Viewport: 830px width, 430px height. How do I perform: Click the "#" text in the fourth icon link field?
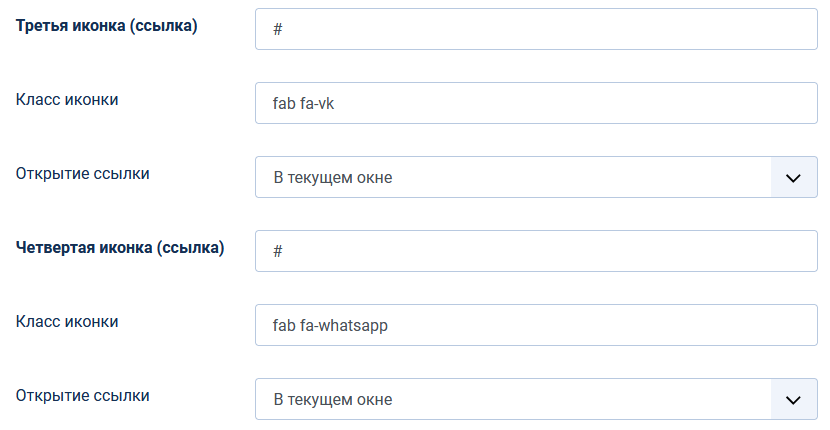279,251
